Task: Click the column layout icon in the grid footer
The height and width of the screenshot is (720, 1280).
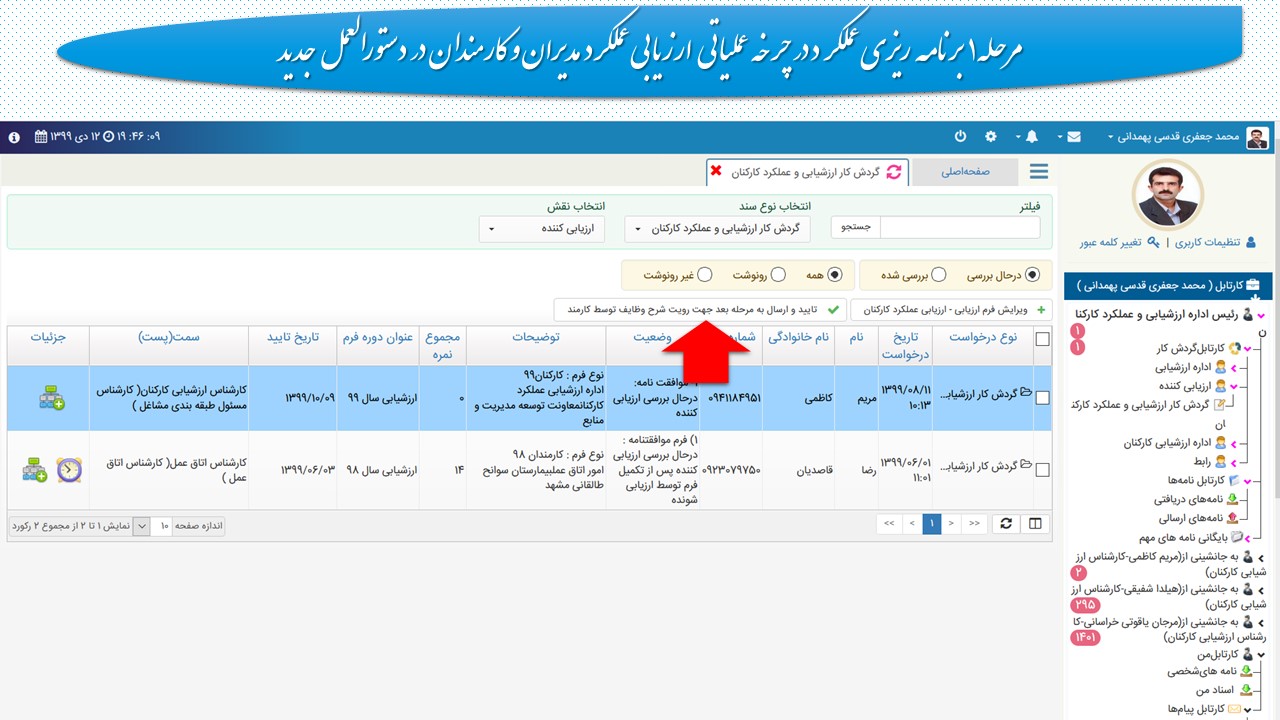Action: tap(1035, 524)
